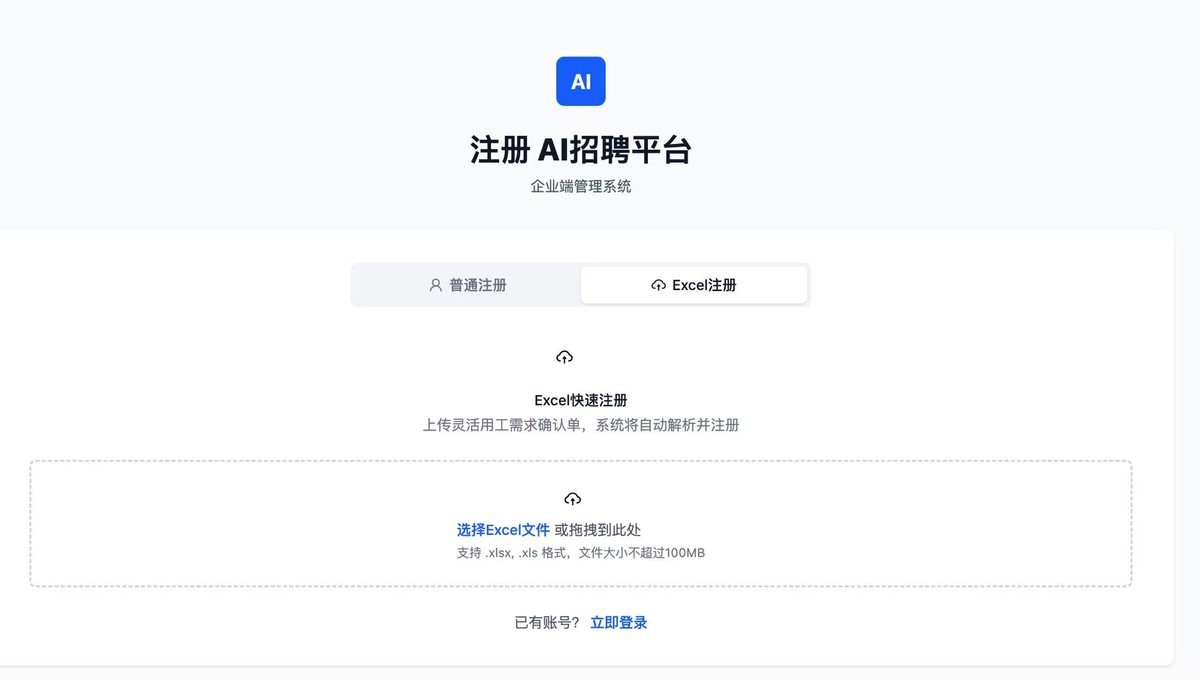Click the Excel快速注册 heading
This screenshot has height=680, width=1200.
tap(581, 400)
